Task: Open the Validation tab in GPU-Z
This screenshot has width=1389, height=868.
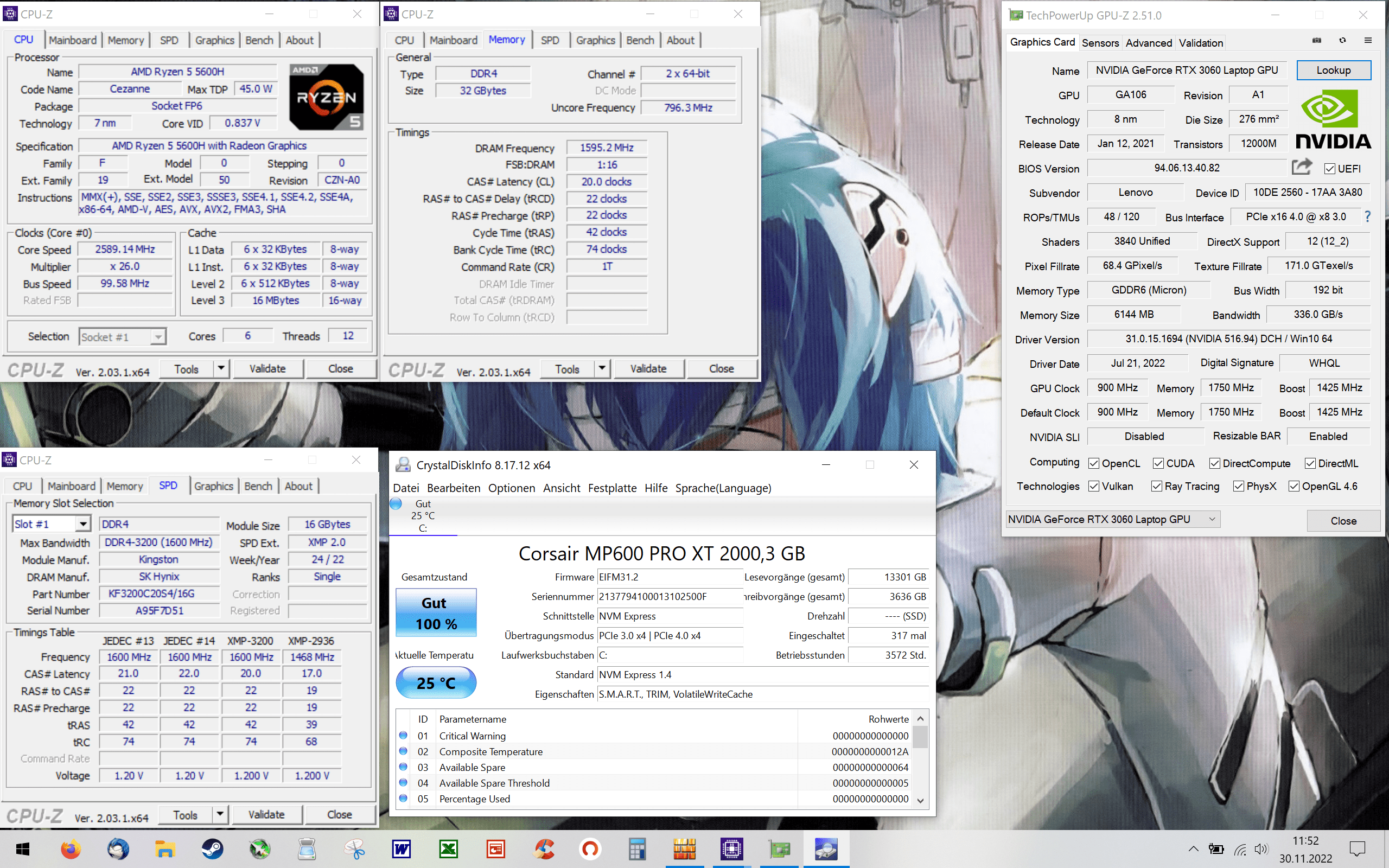Action: tap(1201, 43)
